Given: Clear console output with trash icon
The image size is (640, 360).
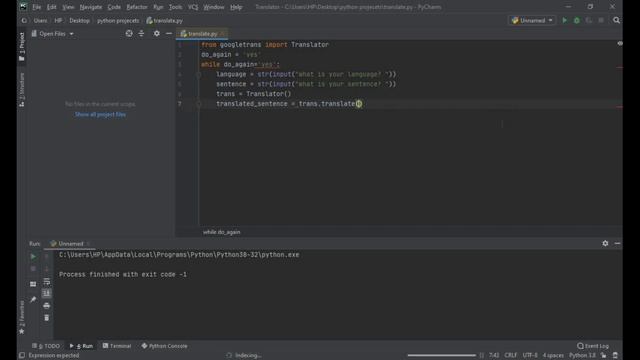Looking at the screenshot, I should pyautogui.click(x=47, y=318).
